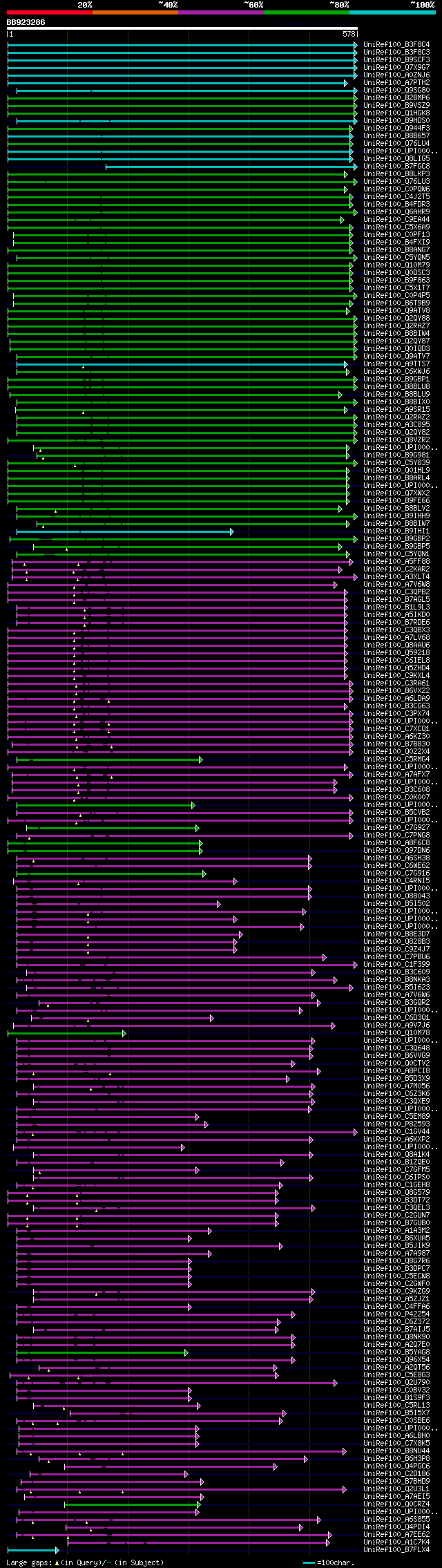This screenshot has width=442, height=1568.
Task: Click the UniRef100_A7AFX7 label
Action: 396,774
